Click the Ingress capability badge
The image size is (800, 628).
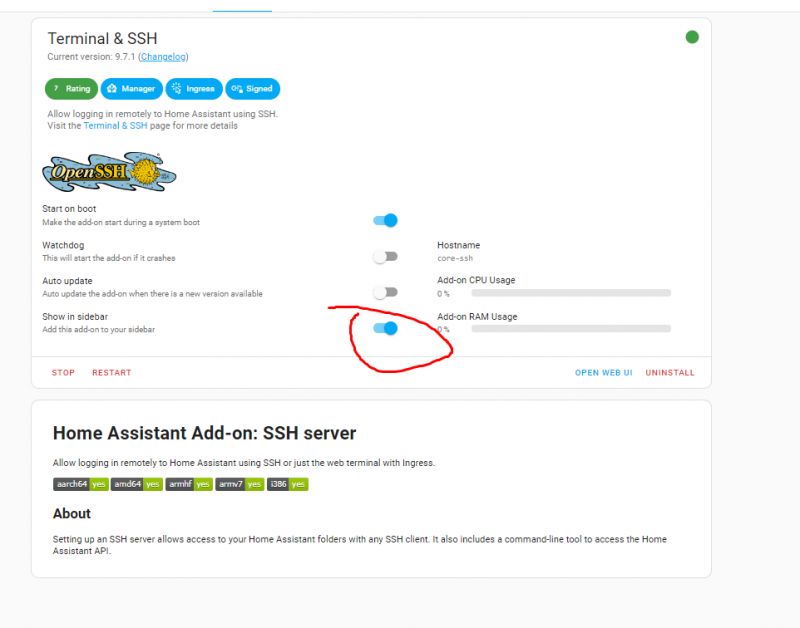coord(193,88)
